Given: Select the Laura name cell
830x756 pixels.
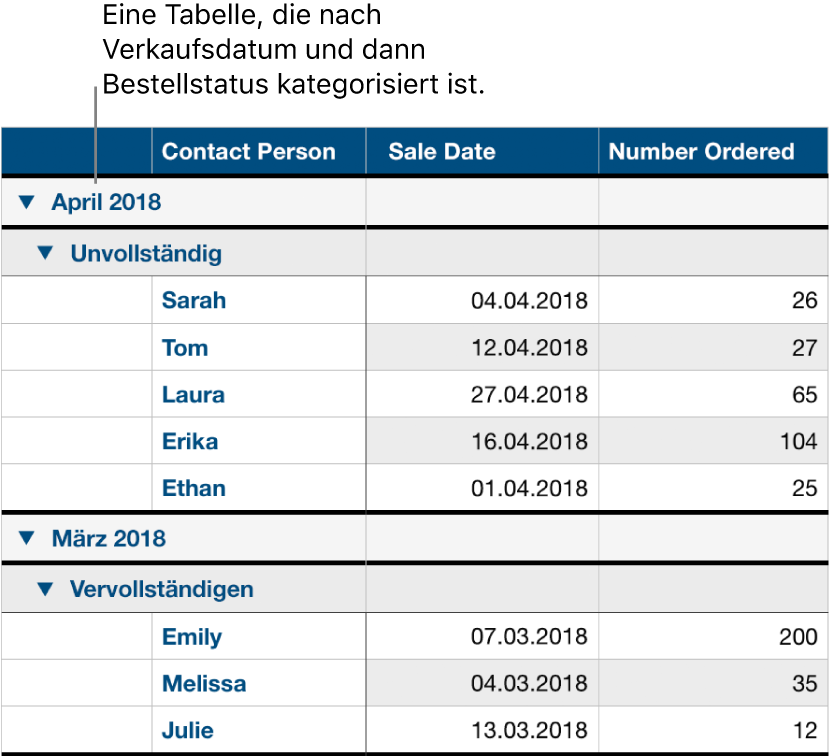Looking at the screenshot, I should pyautogui.click(x=193, y=395).
